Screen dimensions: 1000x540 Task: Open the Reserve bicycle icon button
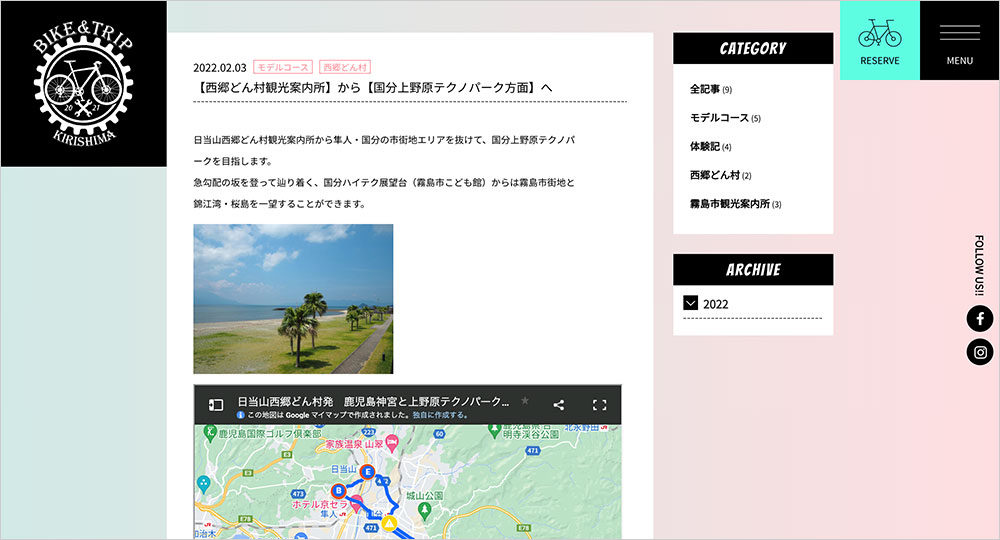pyautogui.click(x=879, y=40)
